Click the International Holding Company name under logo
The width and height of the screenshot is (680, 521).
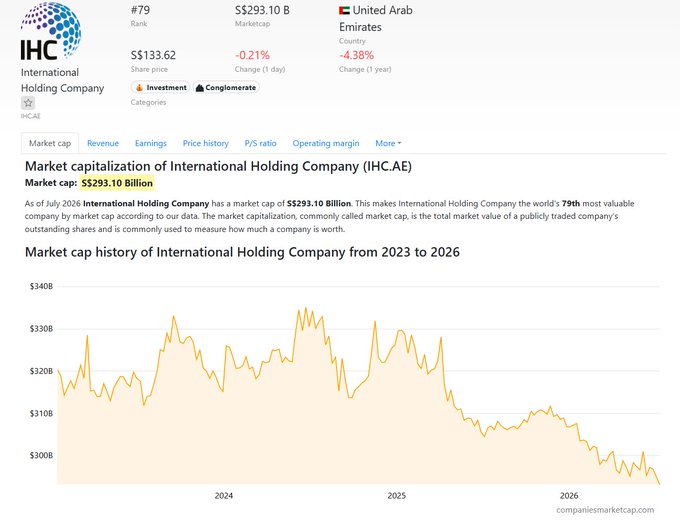point(62,80)
